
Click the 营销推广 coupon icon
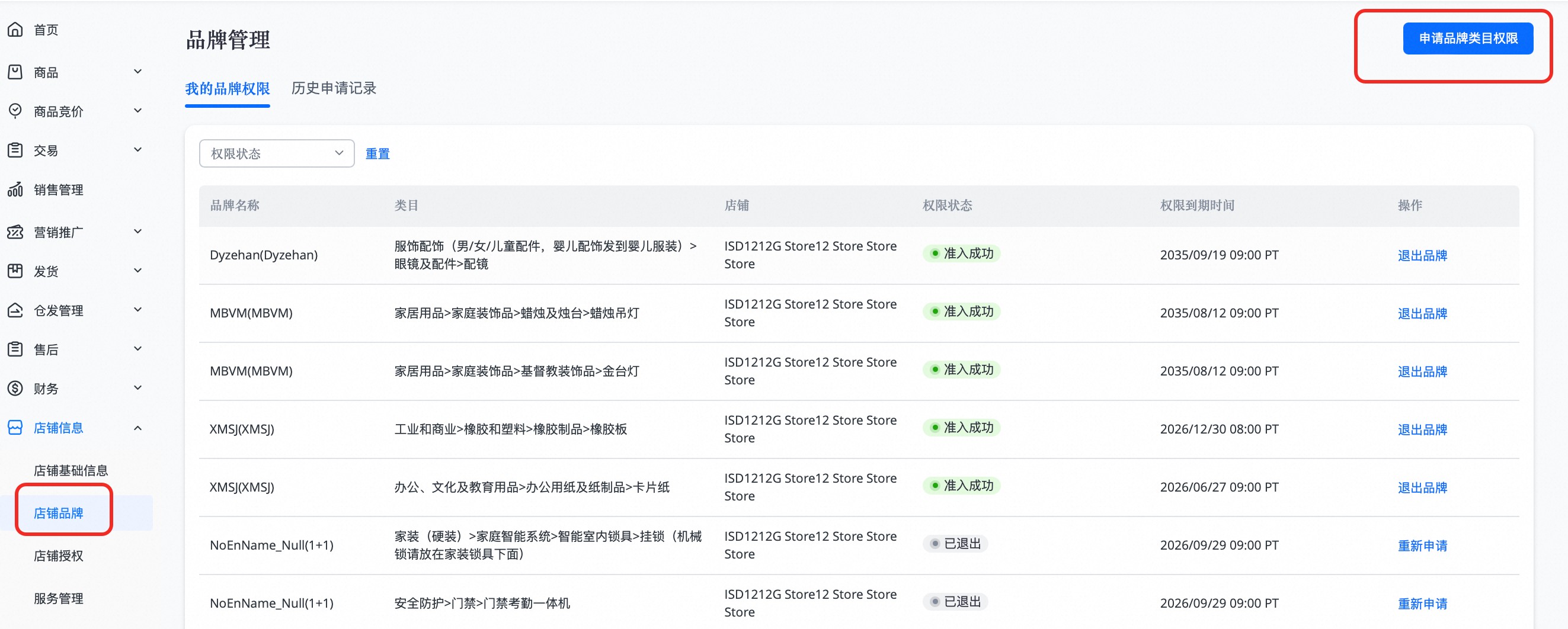click(15, 232)
